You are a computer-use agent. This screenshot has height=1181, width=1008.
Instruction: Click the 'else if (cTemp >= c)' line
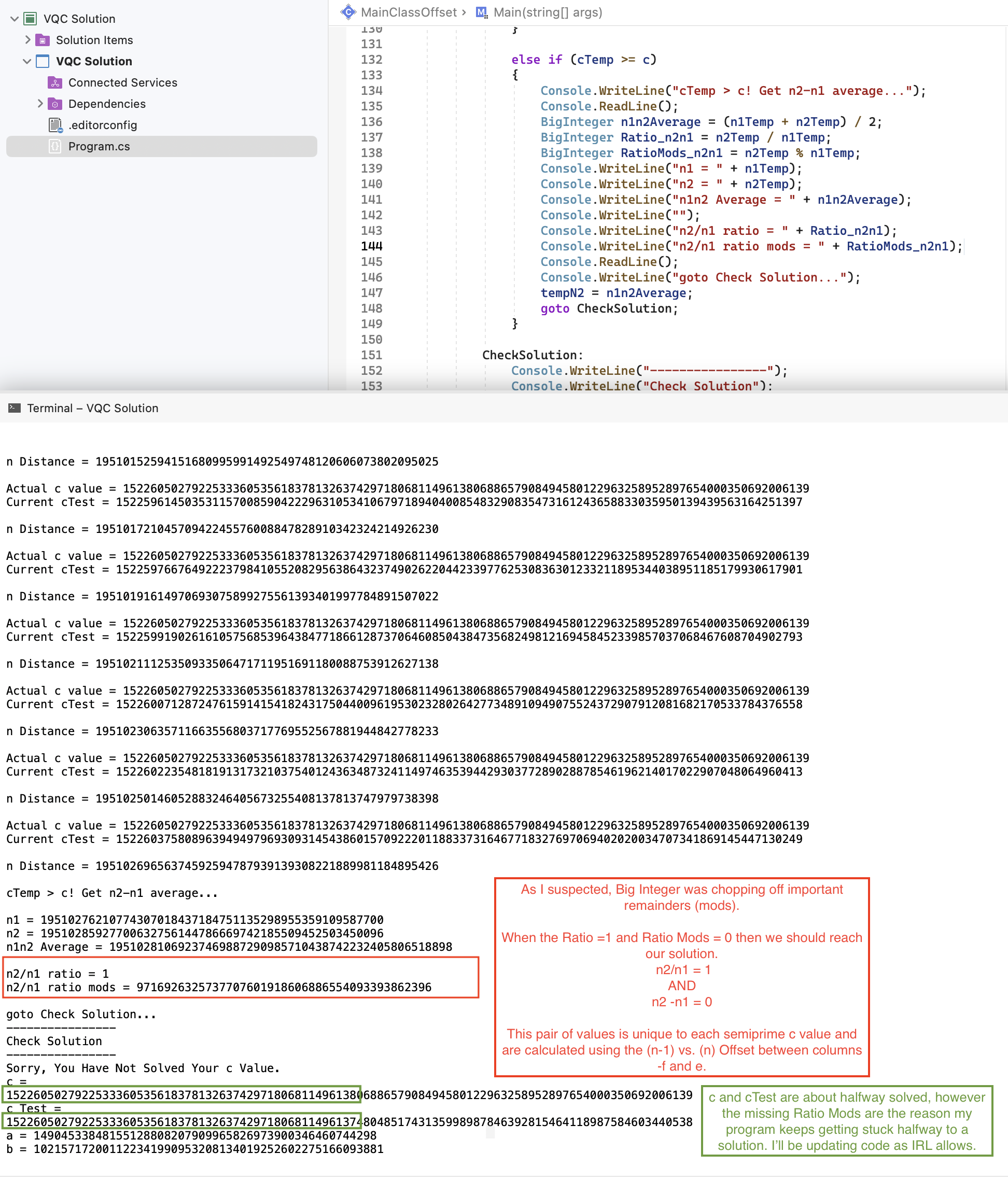(584, 60)
